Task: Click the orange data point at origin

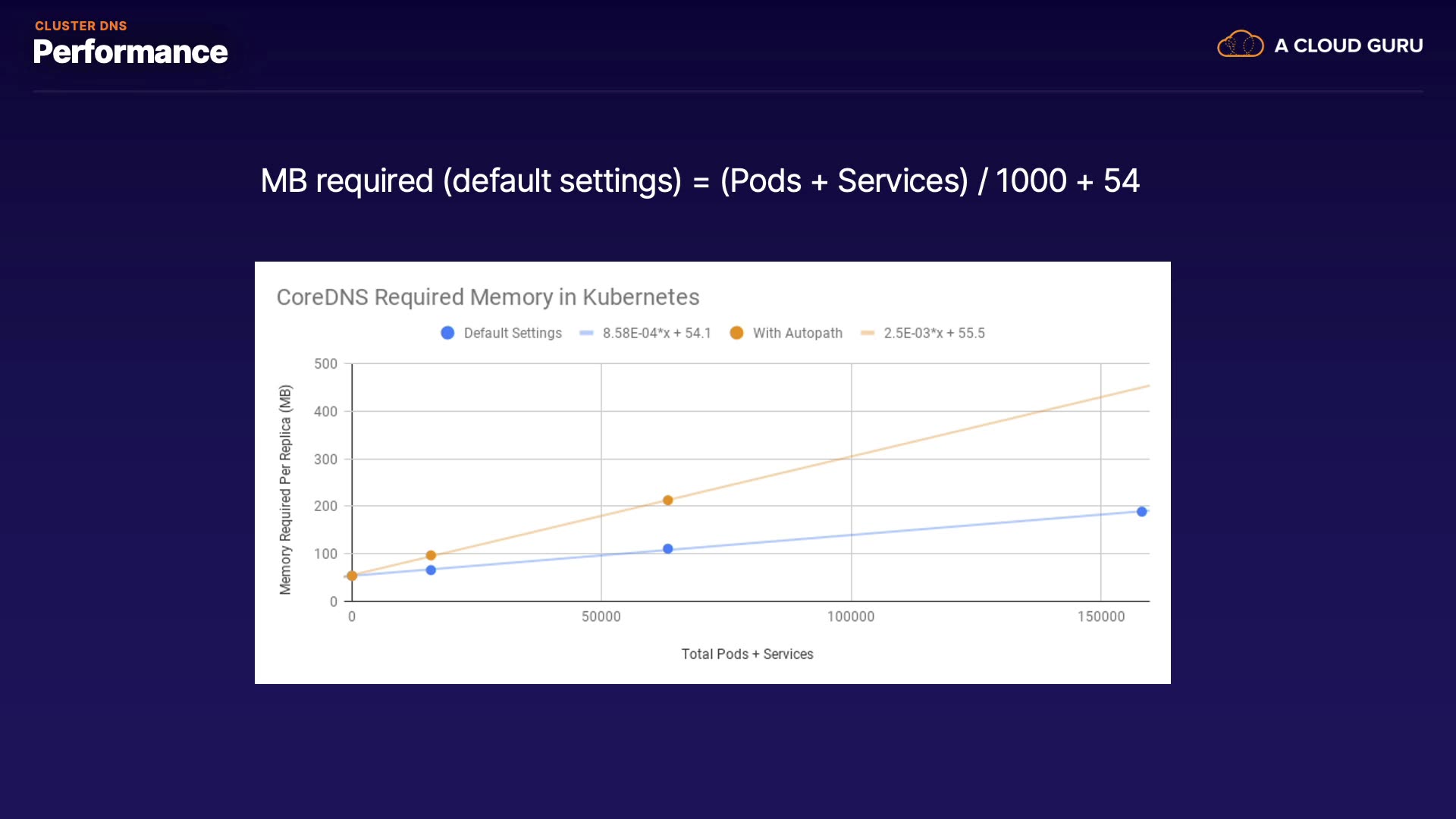Action: (352, 576)
